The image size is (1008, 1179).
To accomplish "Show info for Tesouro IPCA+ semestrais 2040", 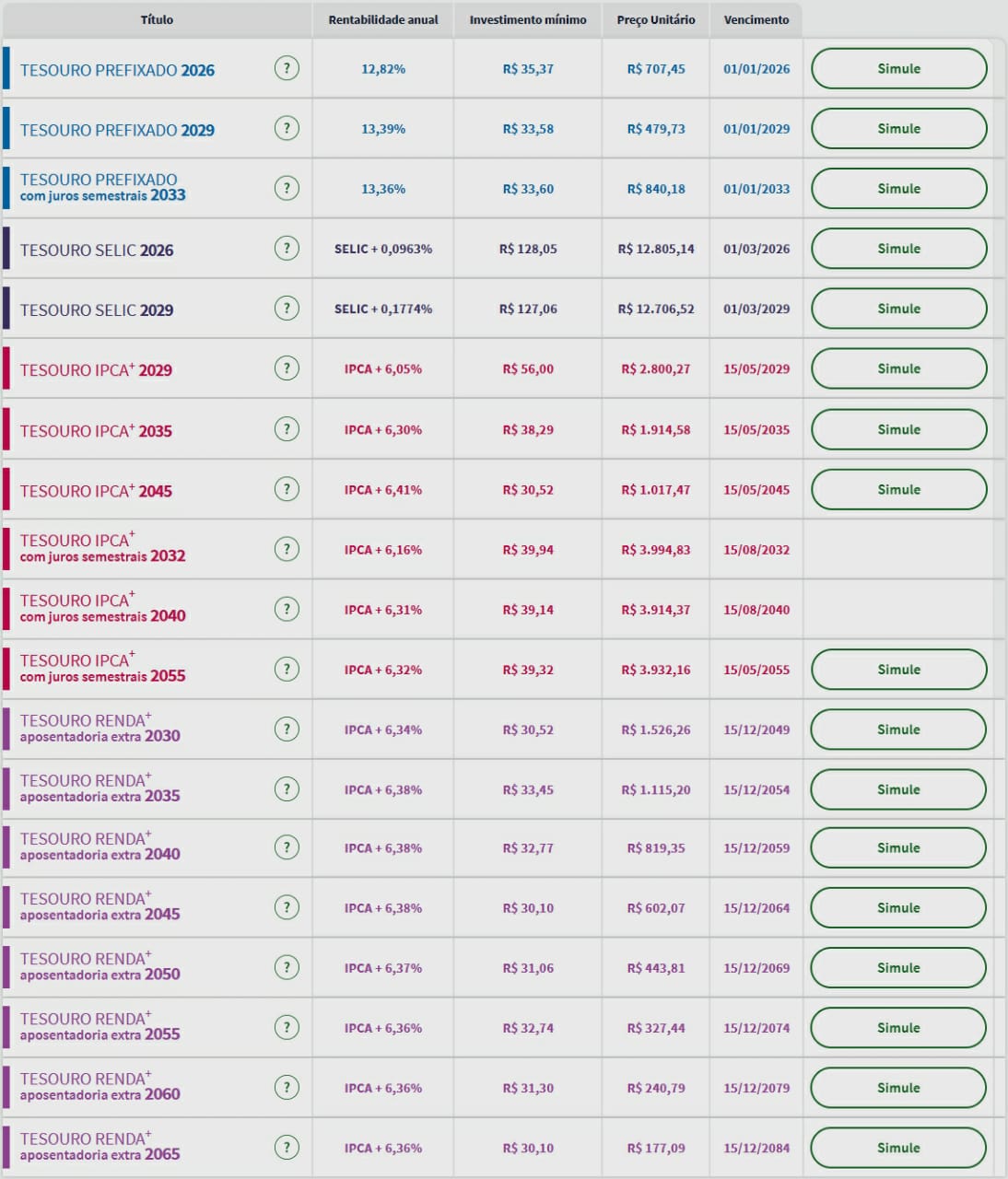I will (x=287, y=609).
